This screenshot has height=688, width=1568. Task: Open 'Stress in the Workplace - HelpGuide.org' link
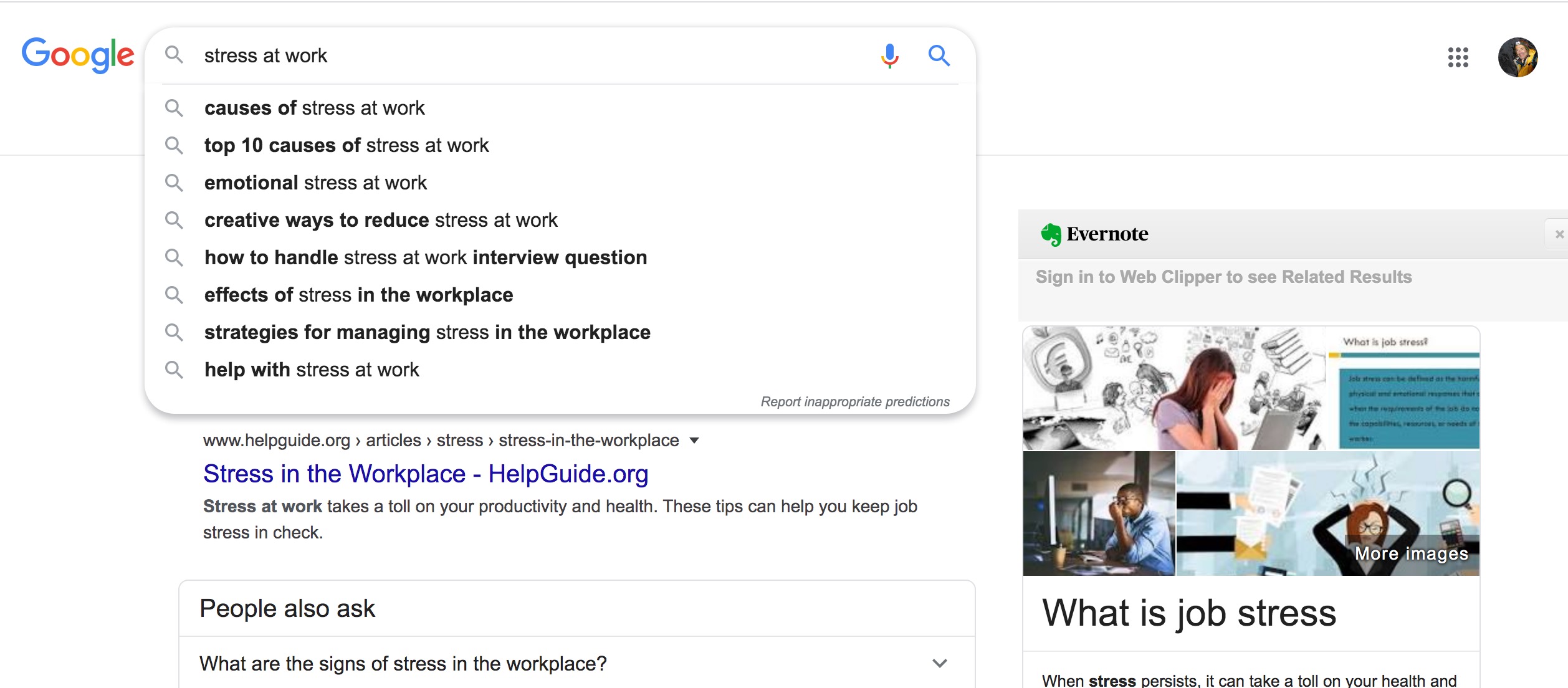pos(426,474)
